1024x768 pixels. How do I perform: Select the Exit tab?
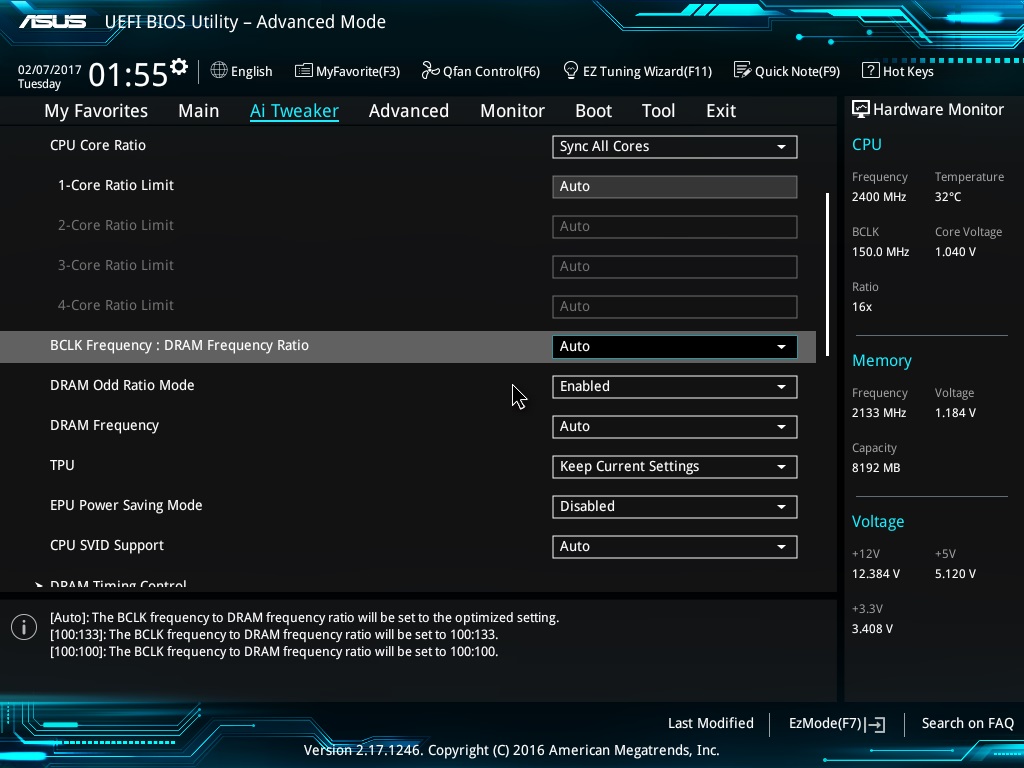pyautogui.click(x=721, y=111)
